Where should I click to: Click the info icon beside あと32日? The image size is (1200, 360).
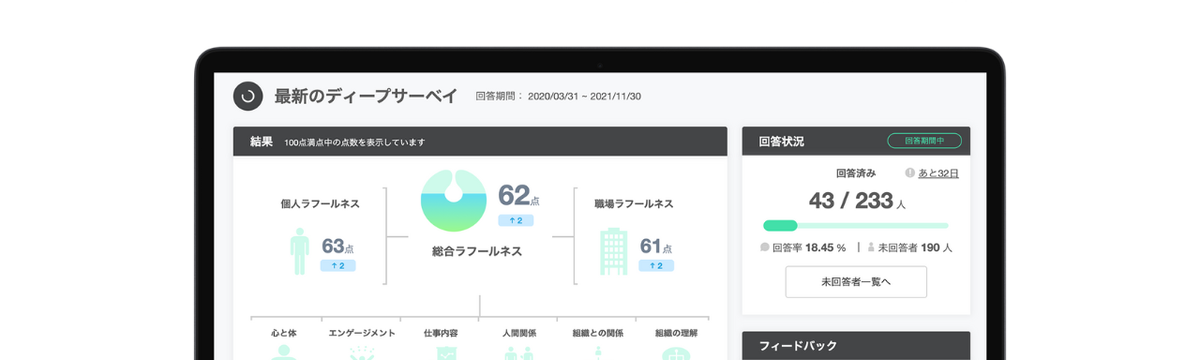[x=909, y=173]
